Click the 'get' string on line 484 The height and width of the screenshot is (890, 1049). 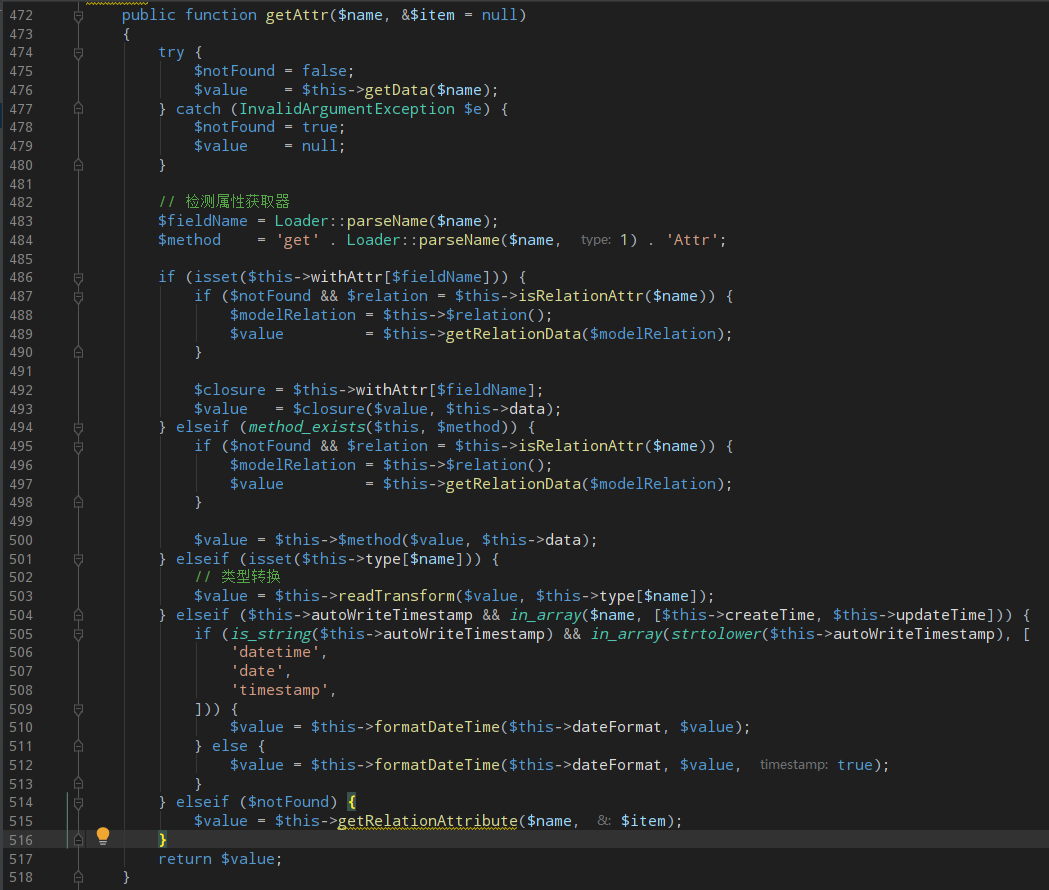pyautogui.click(x=298, y=240)
